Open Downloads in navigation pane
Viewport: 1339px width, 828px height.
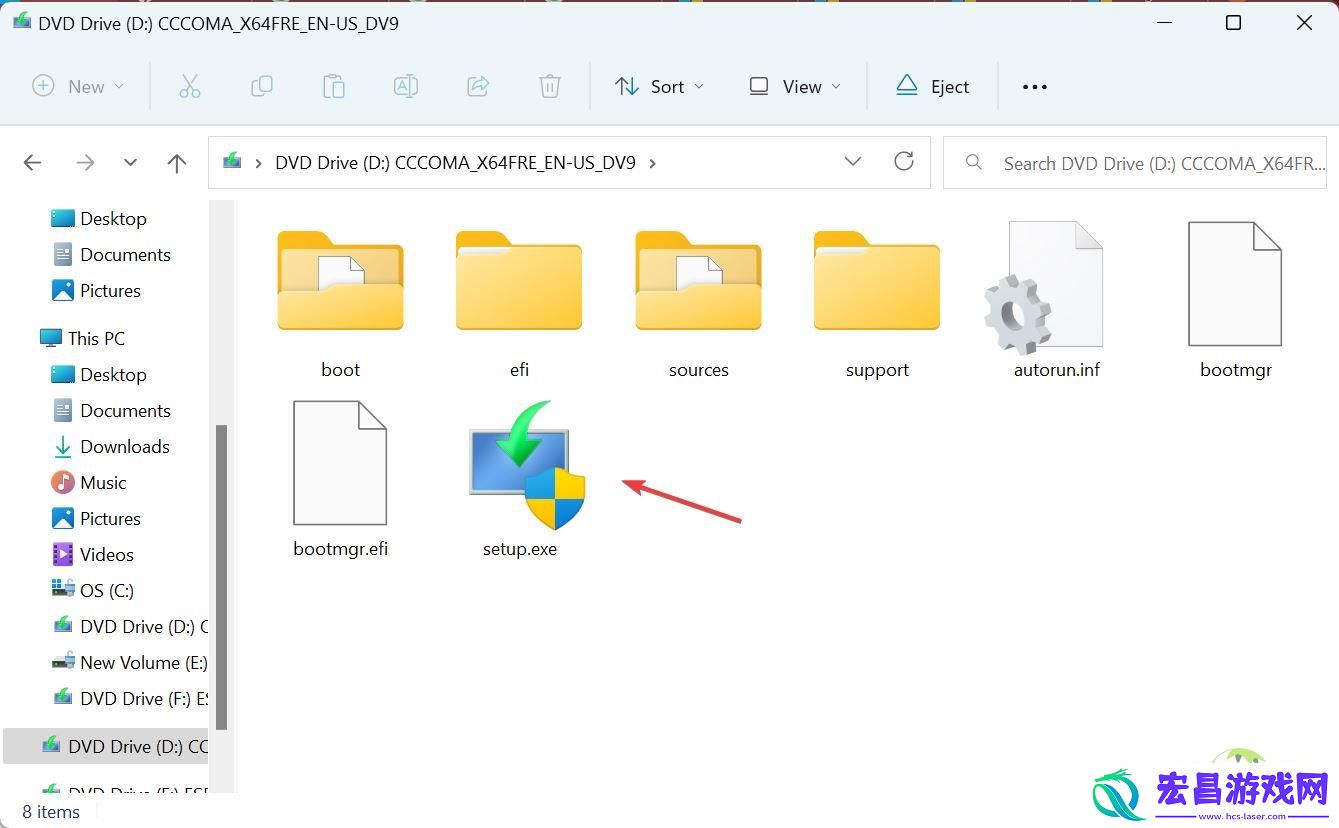click(x=110, y=446)
